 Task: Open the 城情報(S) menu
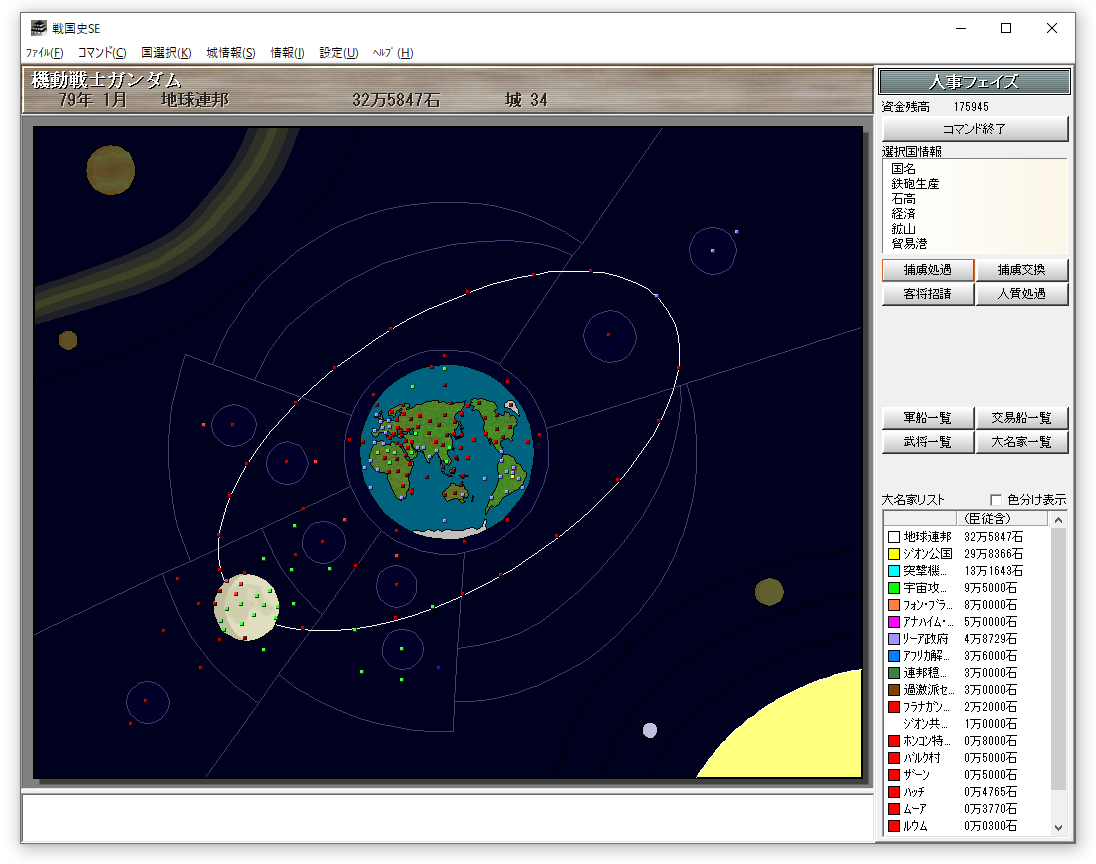[231, 53]
